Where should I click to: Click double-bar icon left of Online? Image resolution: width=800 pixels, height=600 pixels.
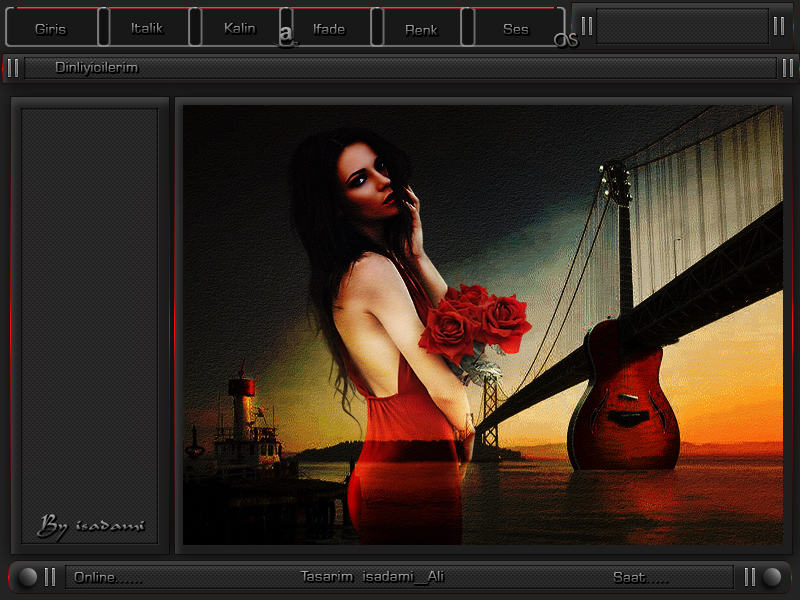point(50,577)
